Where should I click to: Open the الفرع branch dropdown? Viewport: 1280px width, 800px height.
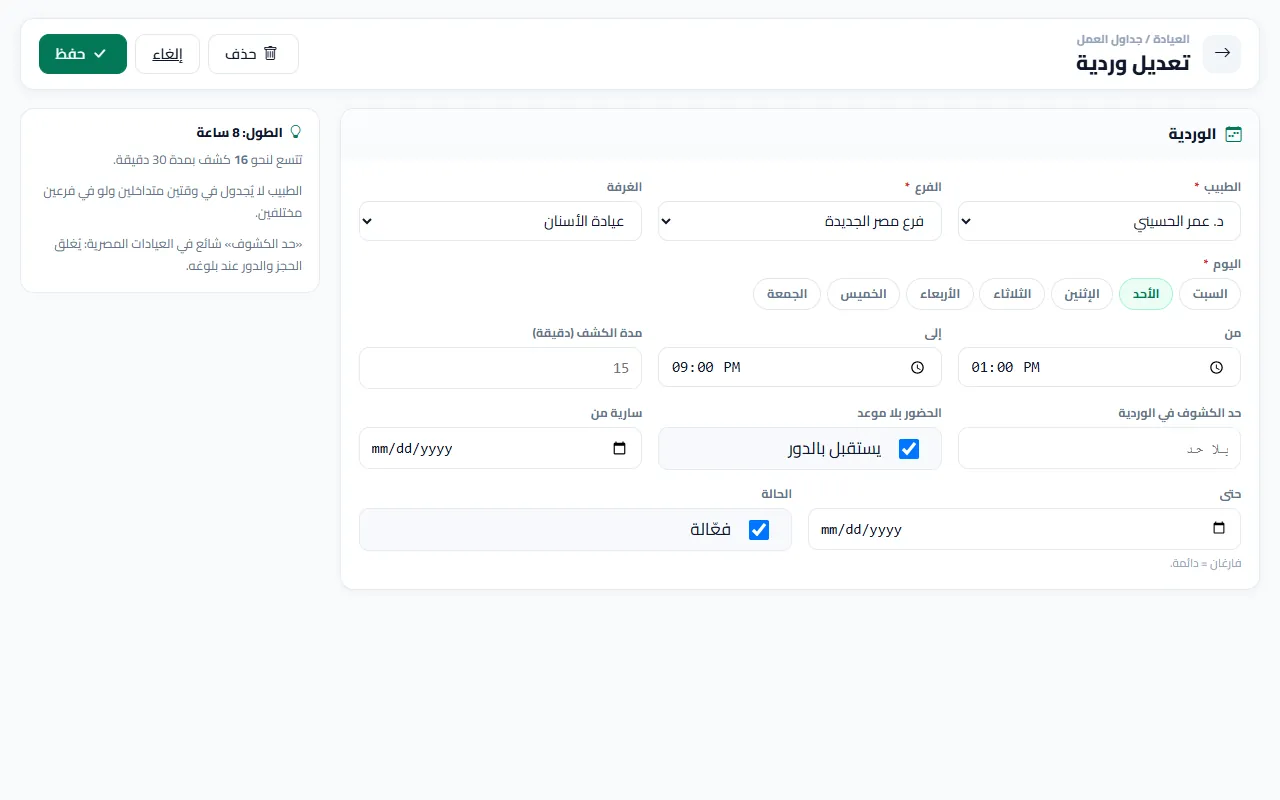(x=800, y=221)
